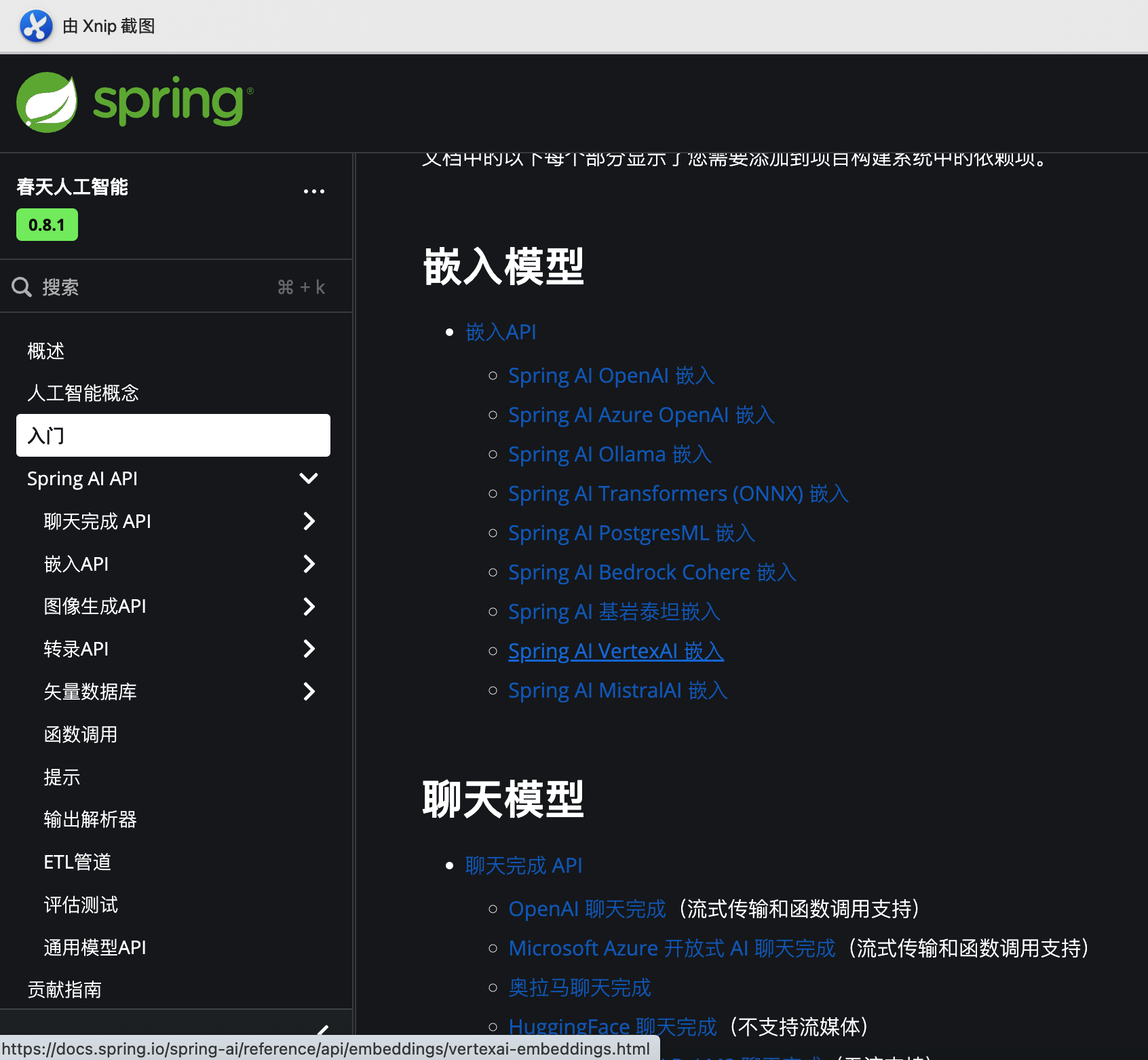1148x1060 pixels.
Task: Open the Spring AI PostgresML 嵌入 link
Action: pos(632,533)
